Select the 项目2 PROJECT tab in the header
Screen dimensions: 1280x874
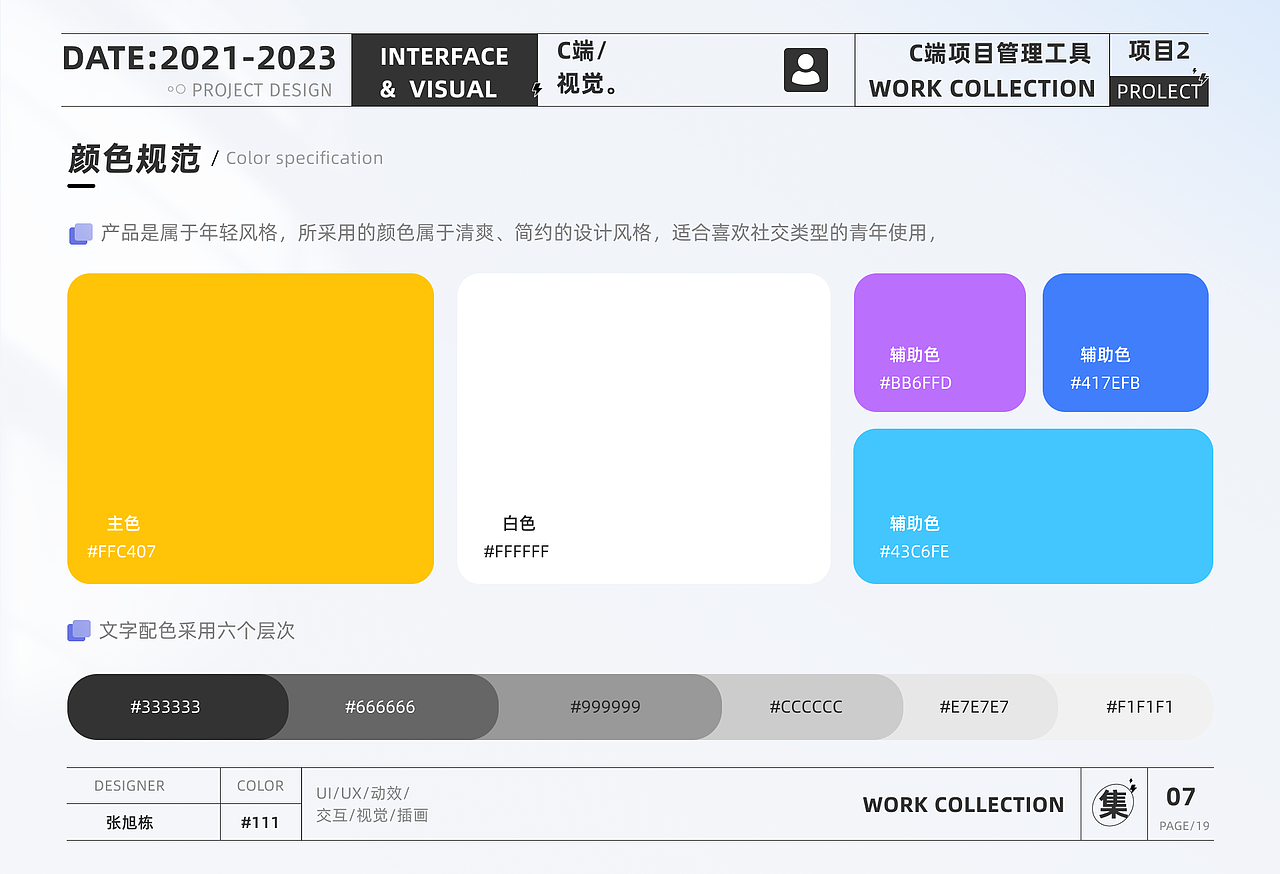coord(1159,69)
